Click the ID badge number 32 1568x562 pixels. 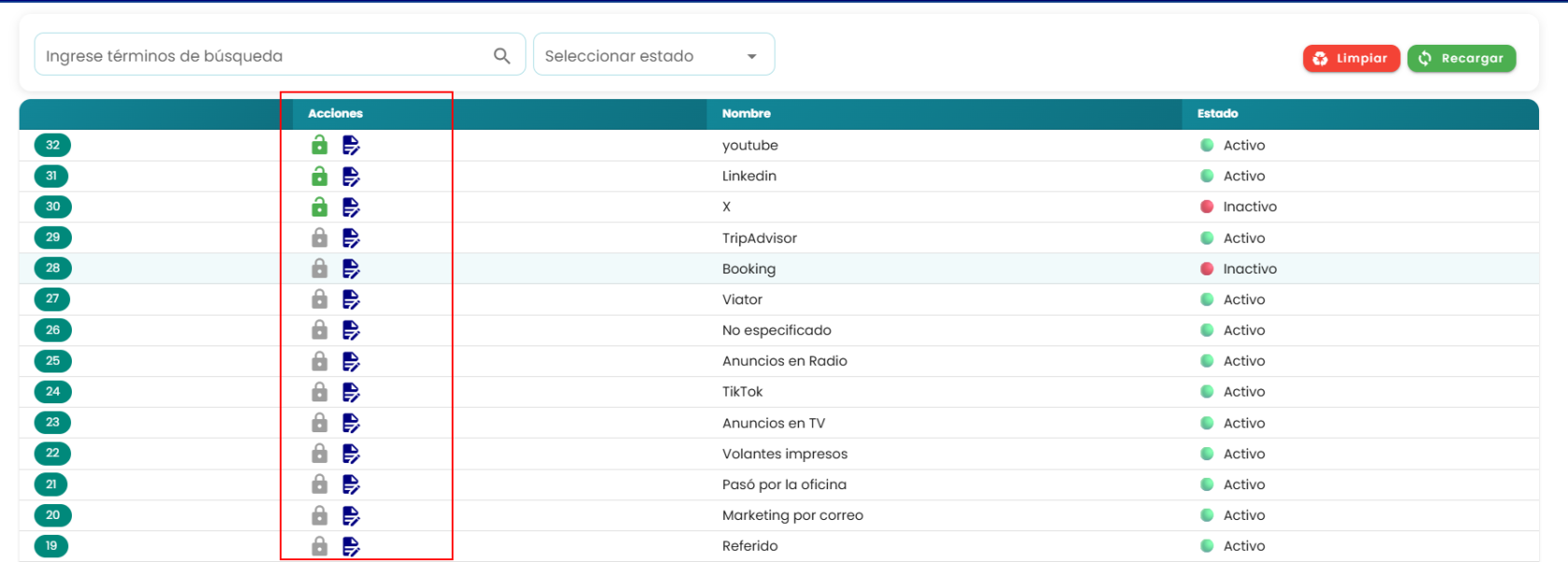click(x=52, y=145)
